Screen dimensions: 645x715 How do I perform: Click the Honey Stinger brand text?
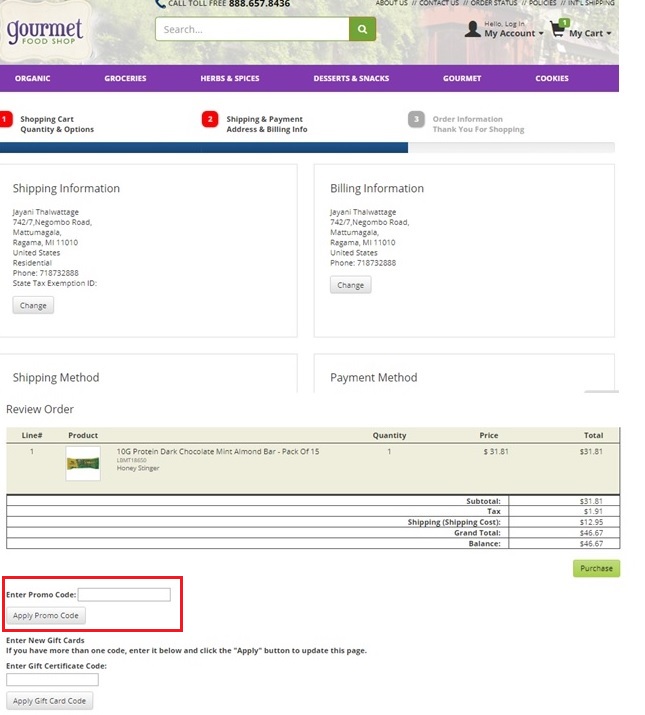[x=138, y=468]
